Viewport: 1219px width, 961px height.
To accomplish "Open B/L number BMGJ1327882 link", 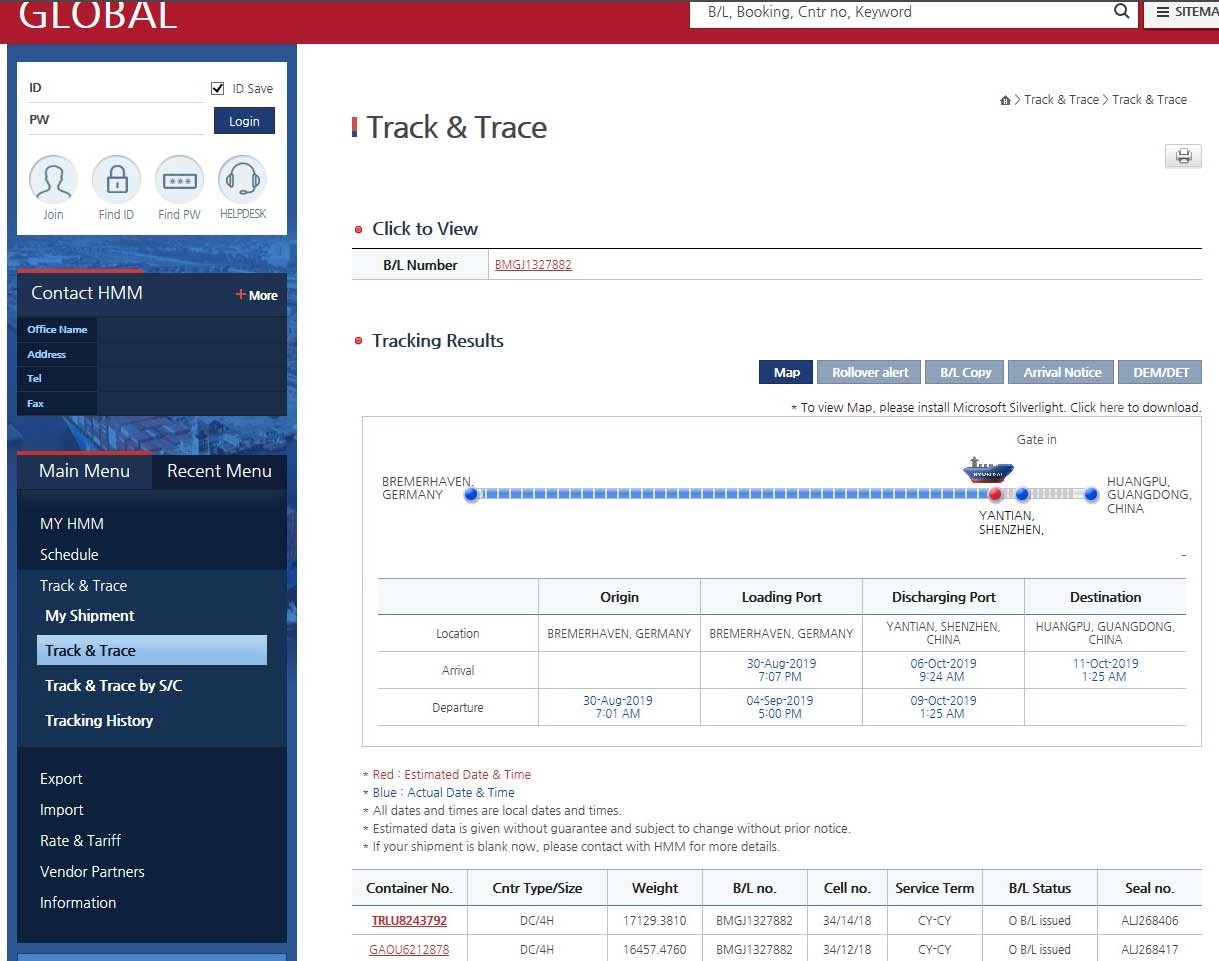I will (533, 265).
